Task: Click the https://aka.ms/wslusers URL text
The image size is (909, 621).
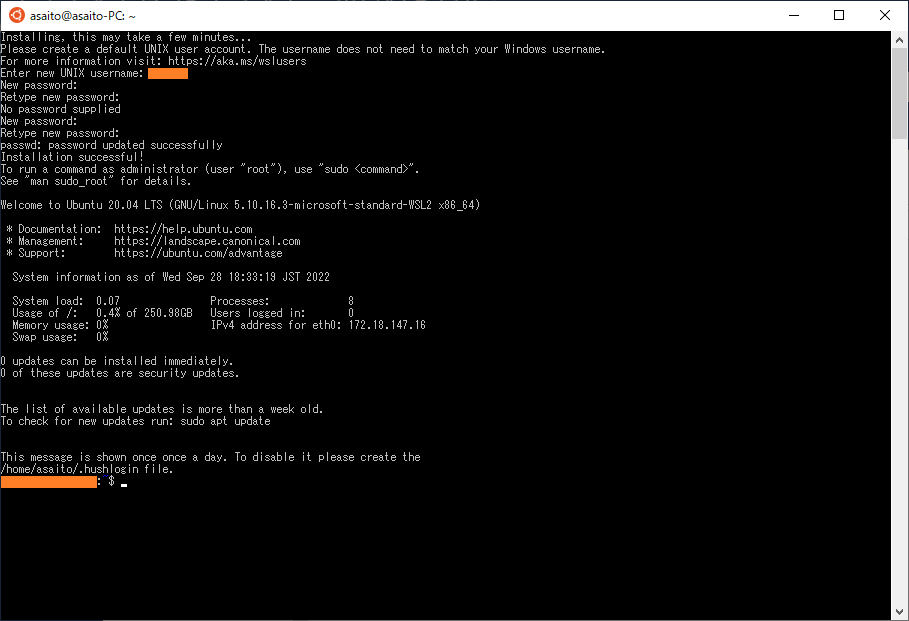Action: 237,61
